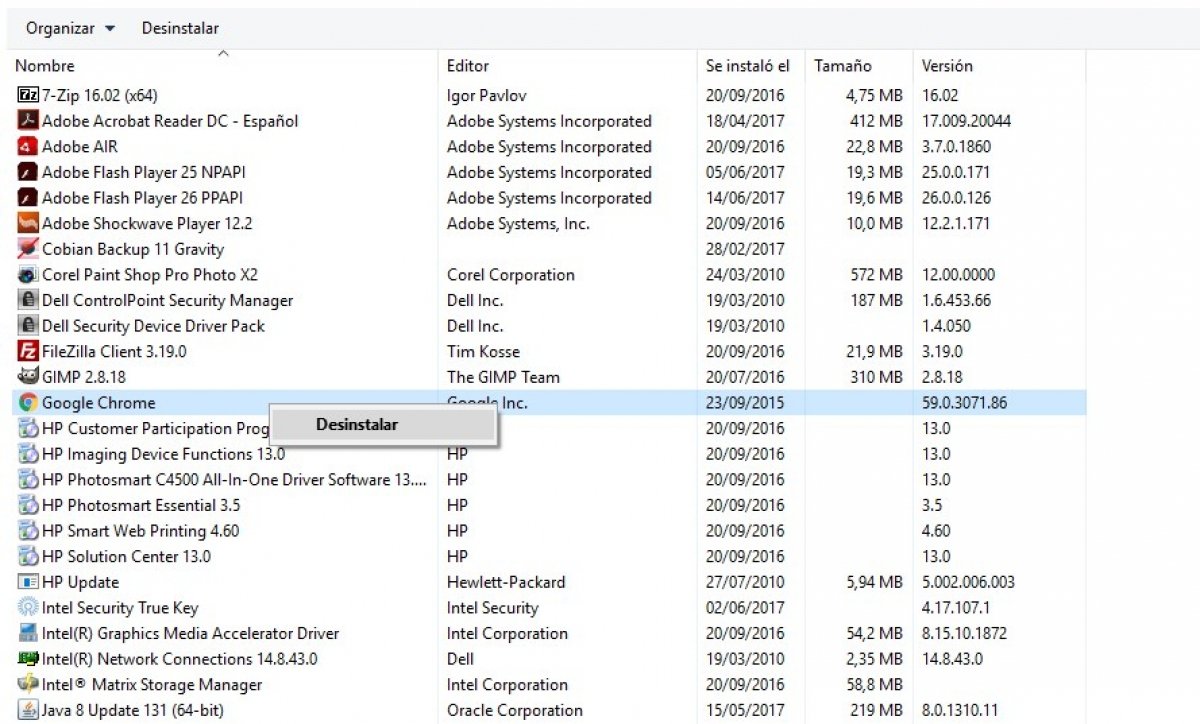Sort by the Tamaño column header

(x=842, y=66)
